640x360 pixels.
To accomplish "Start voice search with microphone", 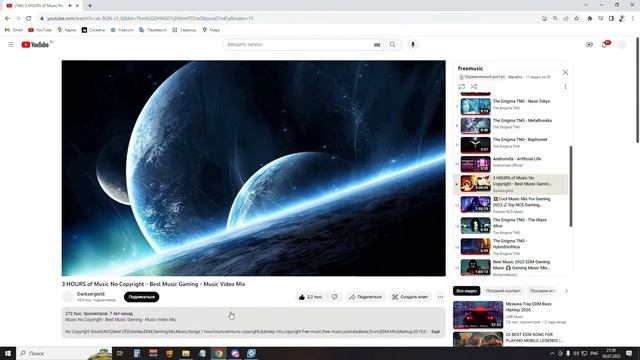I will 413,44.
